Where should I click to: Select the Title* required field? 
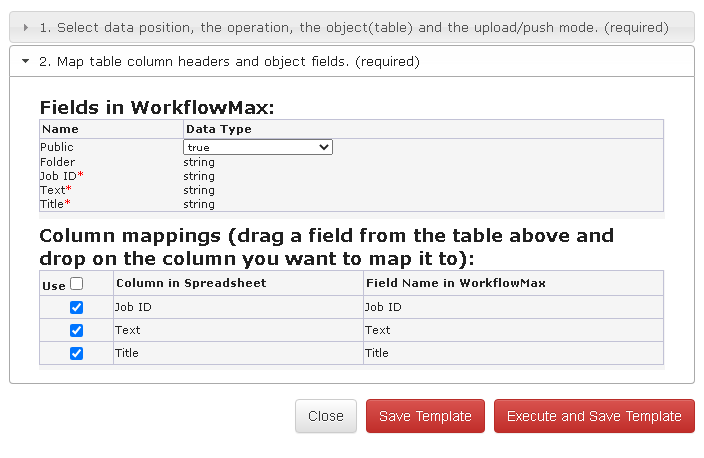point(55,204)
